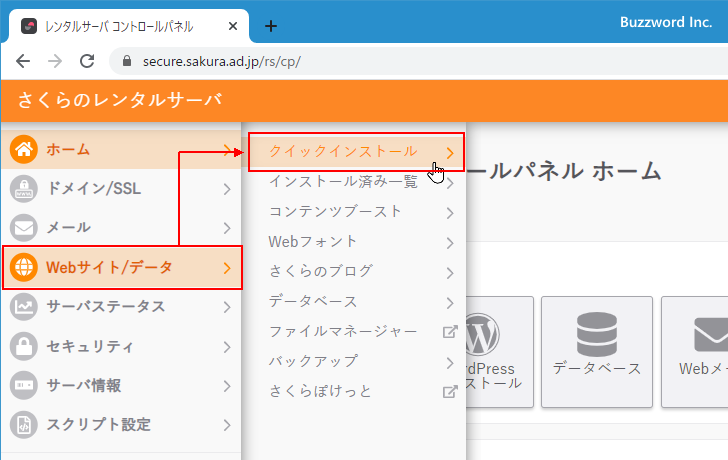This screenshot has width=728, height=460.
Task: Close the レンタルサーバ コントロールパネル tab
Action: pos(233,26)
